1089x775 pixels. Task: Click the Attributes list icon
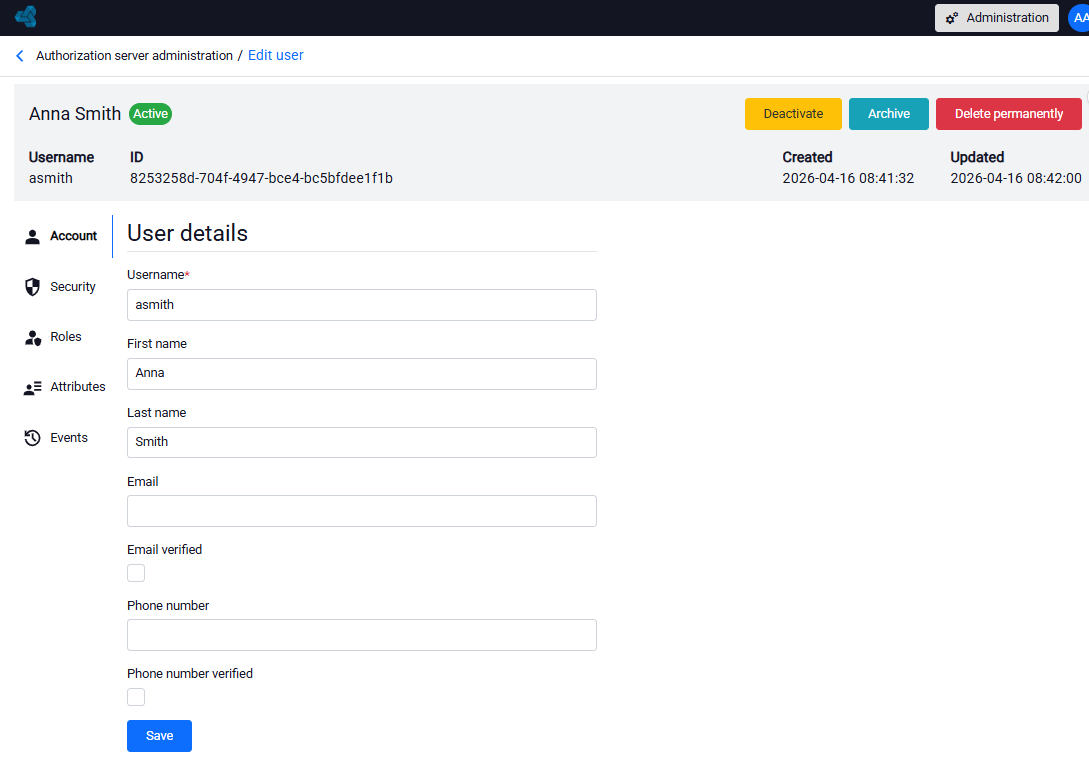[33, 388]
